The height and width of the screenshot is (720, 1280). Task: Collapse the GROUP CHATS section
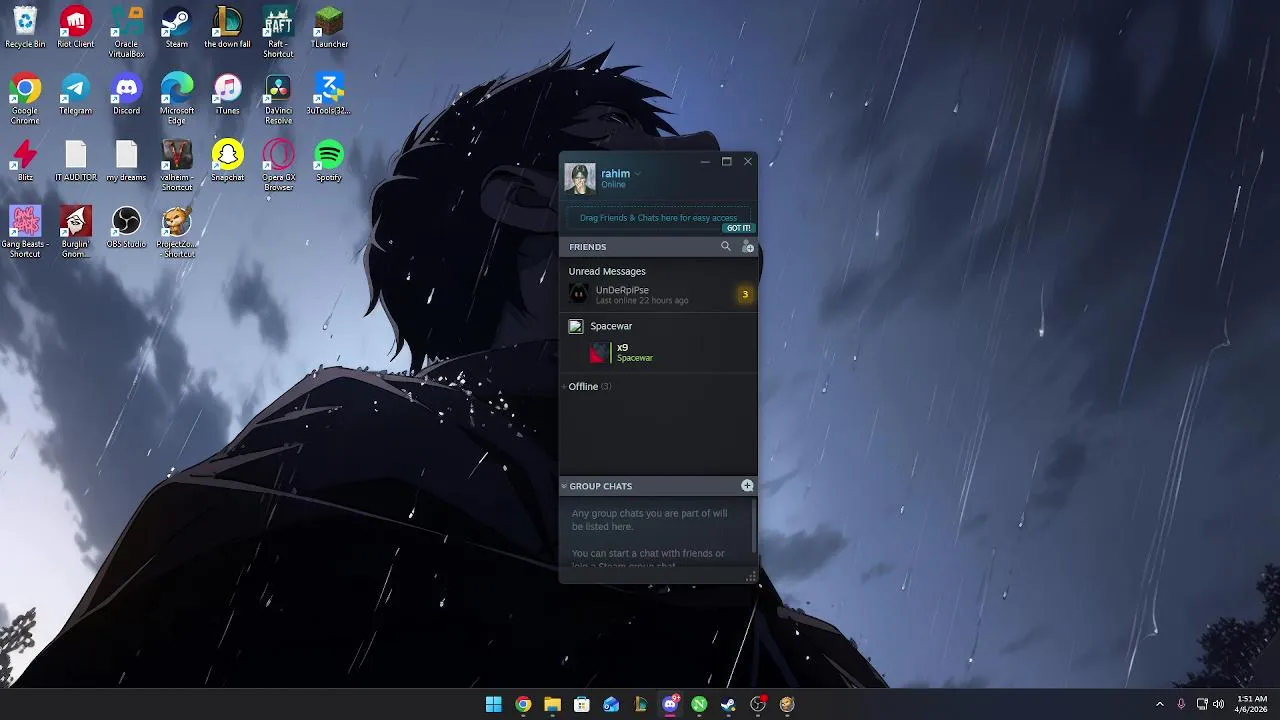[x=564, y=486]
